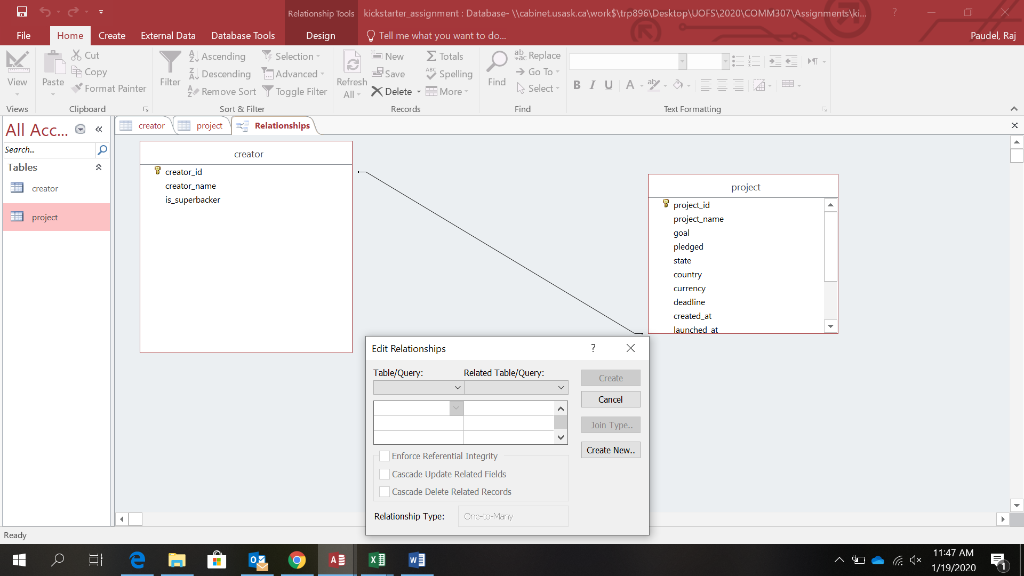Click Refresh All icon
The image size is (1024, 576).
coord(352,63)
